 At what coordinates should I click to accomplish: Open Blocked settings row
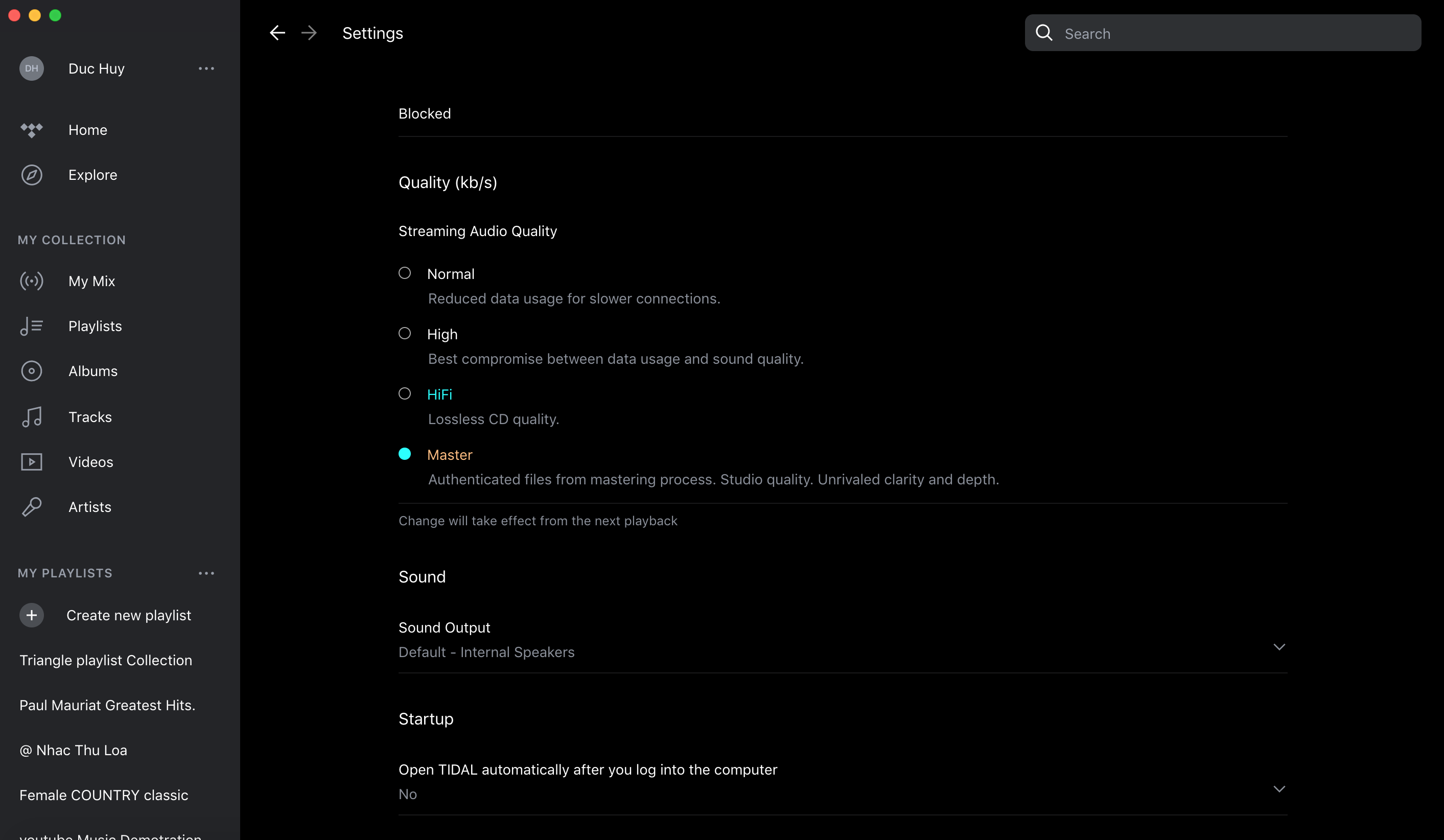point(425,113)
